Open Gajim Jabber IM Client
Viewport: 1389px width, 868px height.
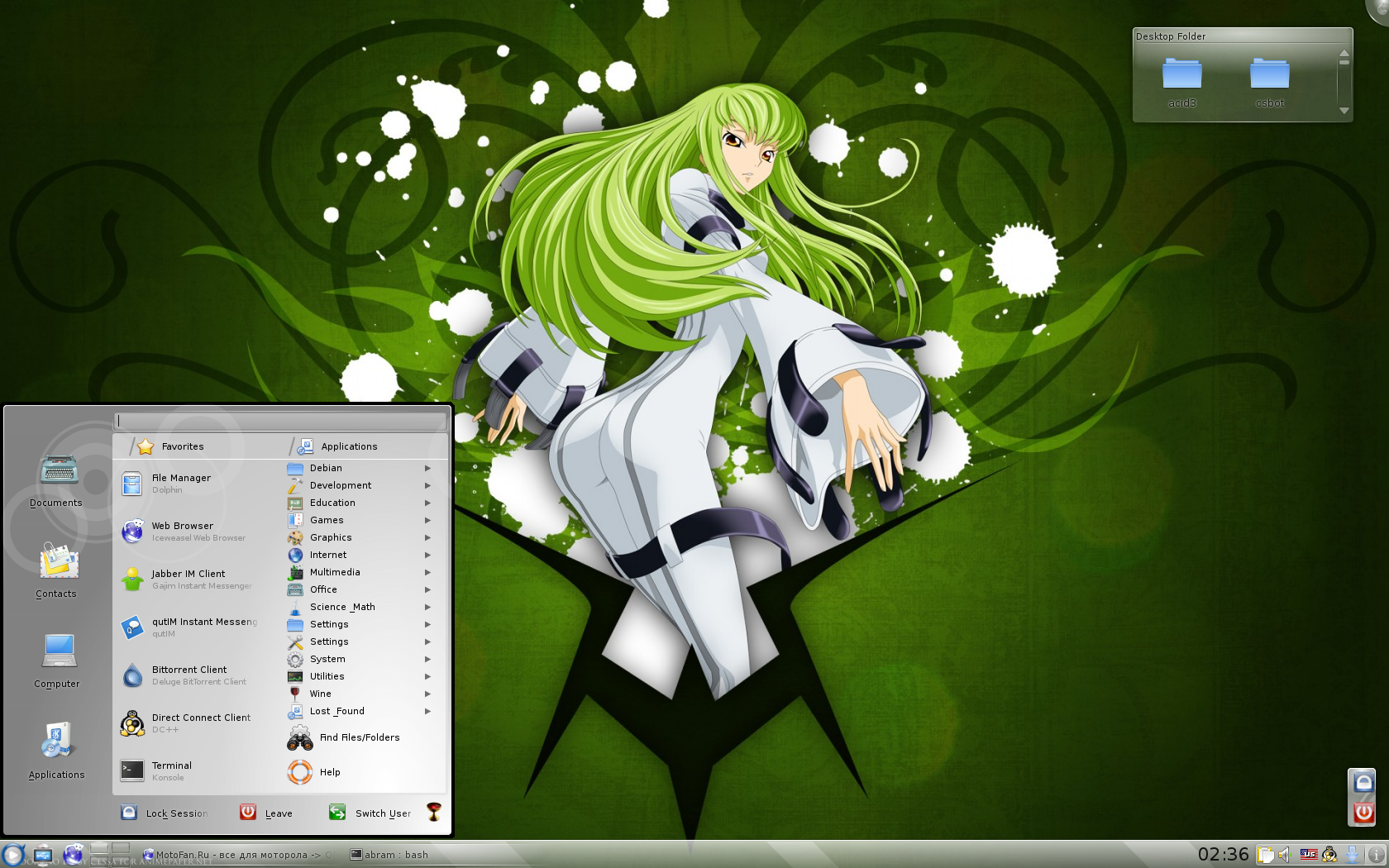coord(197,579)
